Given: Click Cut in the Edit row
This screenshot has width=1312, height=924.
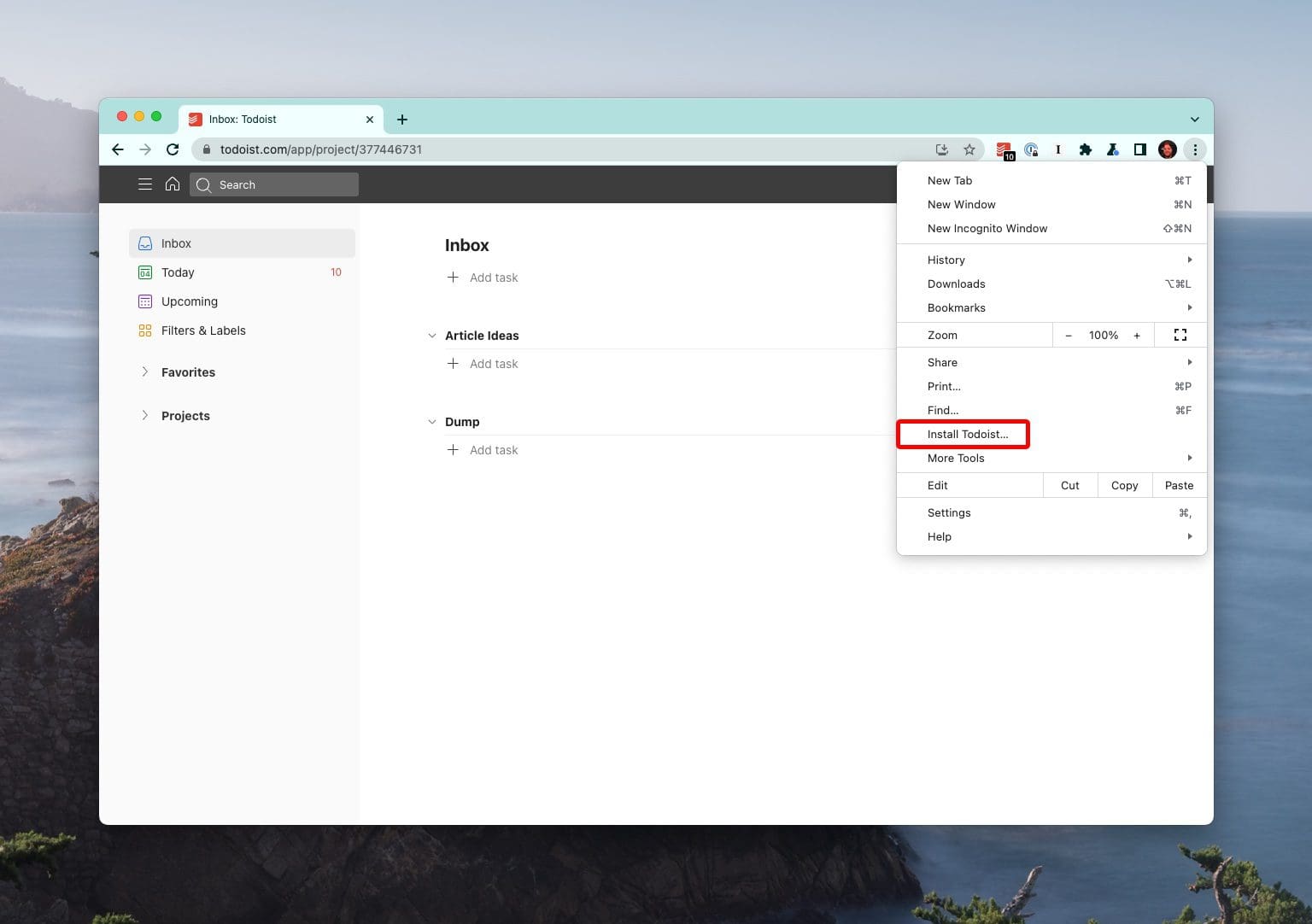Looking at the screenshot, I should click(1070, 485).
